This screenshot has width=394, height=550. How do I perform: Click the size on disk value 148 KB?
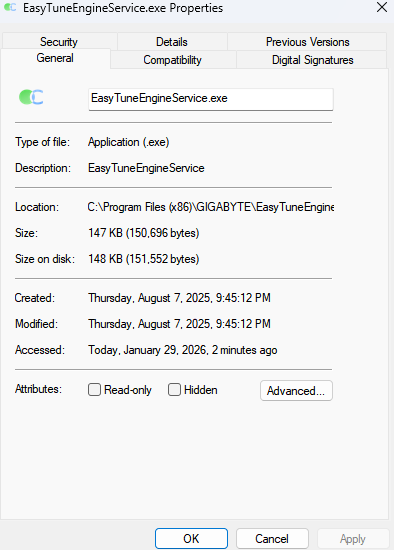[x=144, y=259]
